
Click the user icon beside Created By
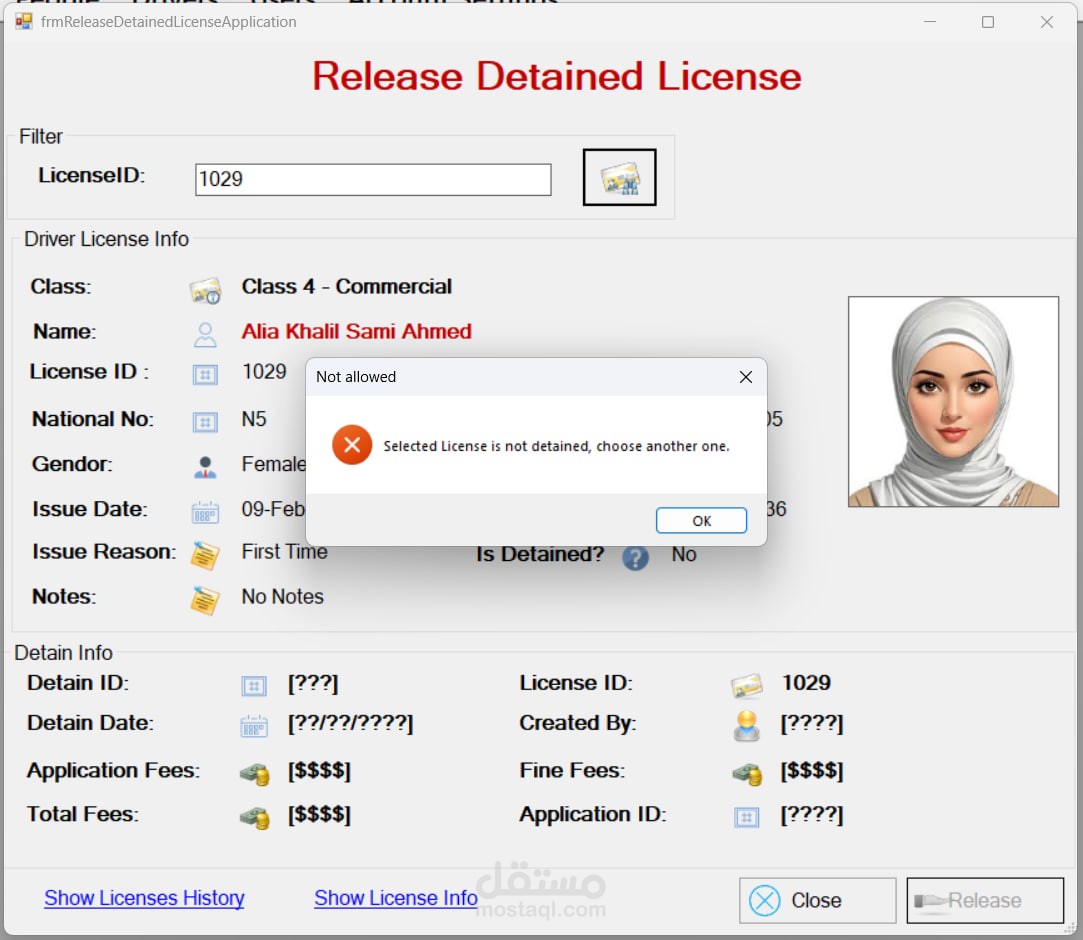pos(747,726)
